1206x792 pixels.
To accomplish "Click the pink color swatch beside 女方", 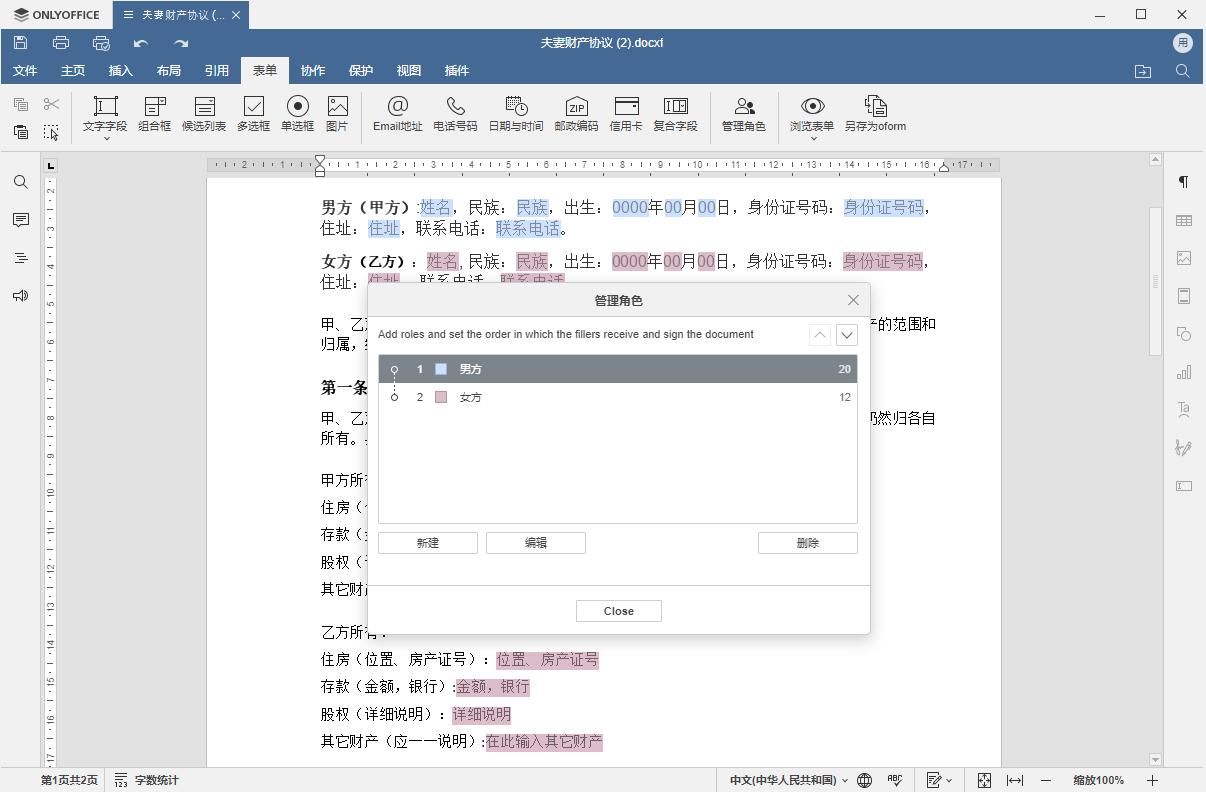I will point(441,397).
